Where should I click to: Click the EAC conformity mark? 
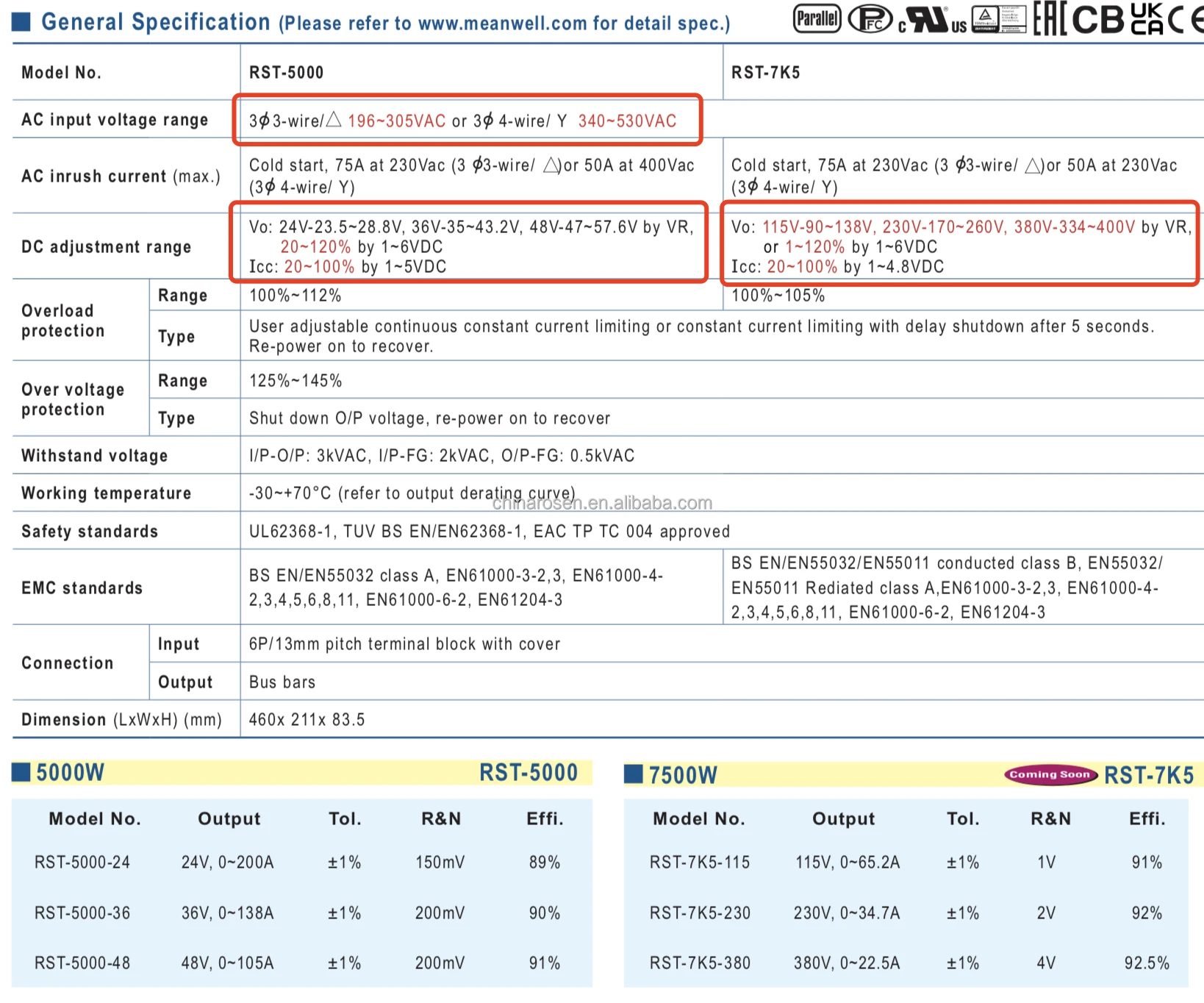coord(1050,19)
